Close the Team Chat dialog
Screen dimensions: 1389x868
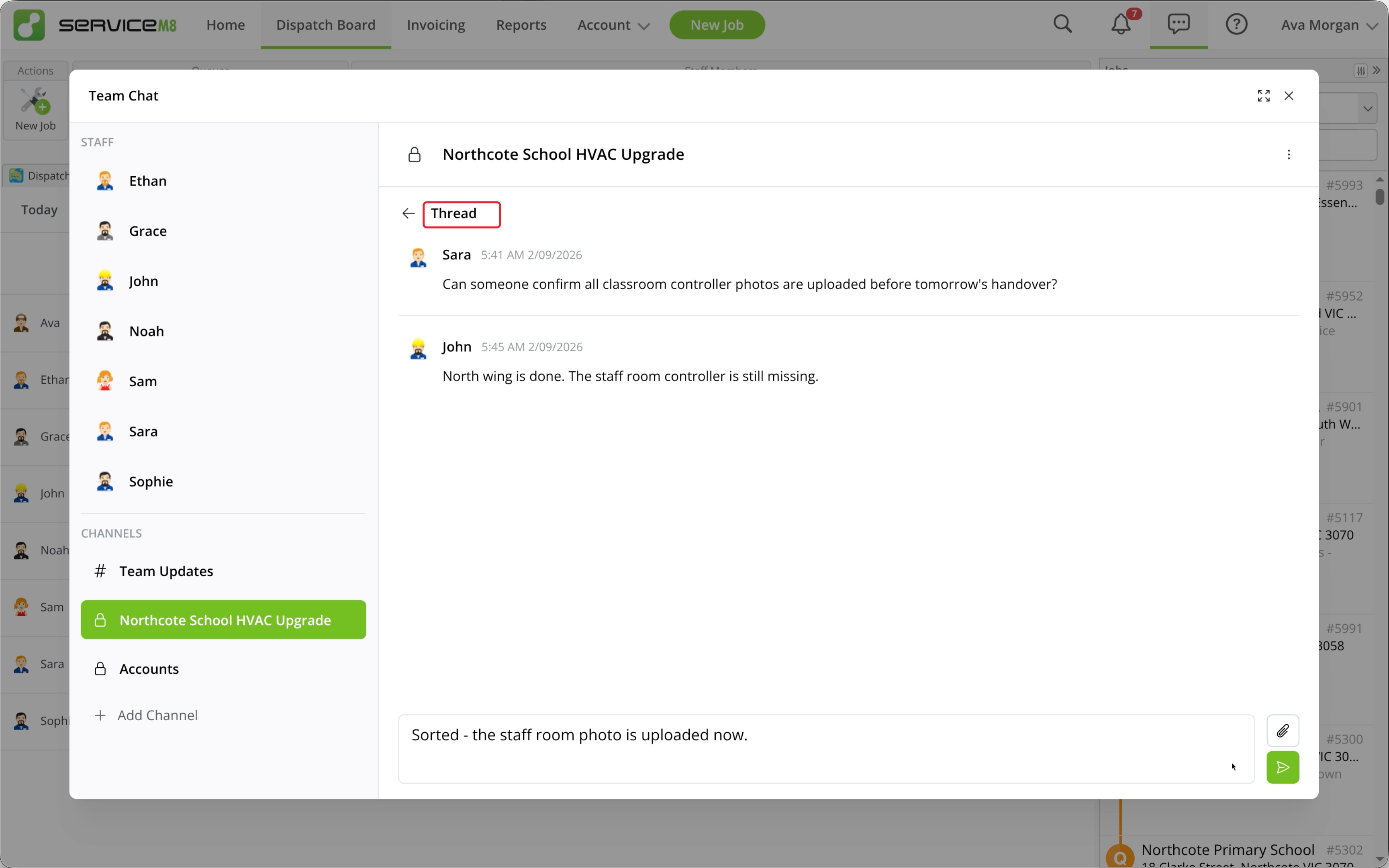[1289, 96]
